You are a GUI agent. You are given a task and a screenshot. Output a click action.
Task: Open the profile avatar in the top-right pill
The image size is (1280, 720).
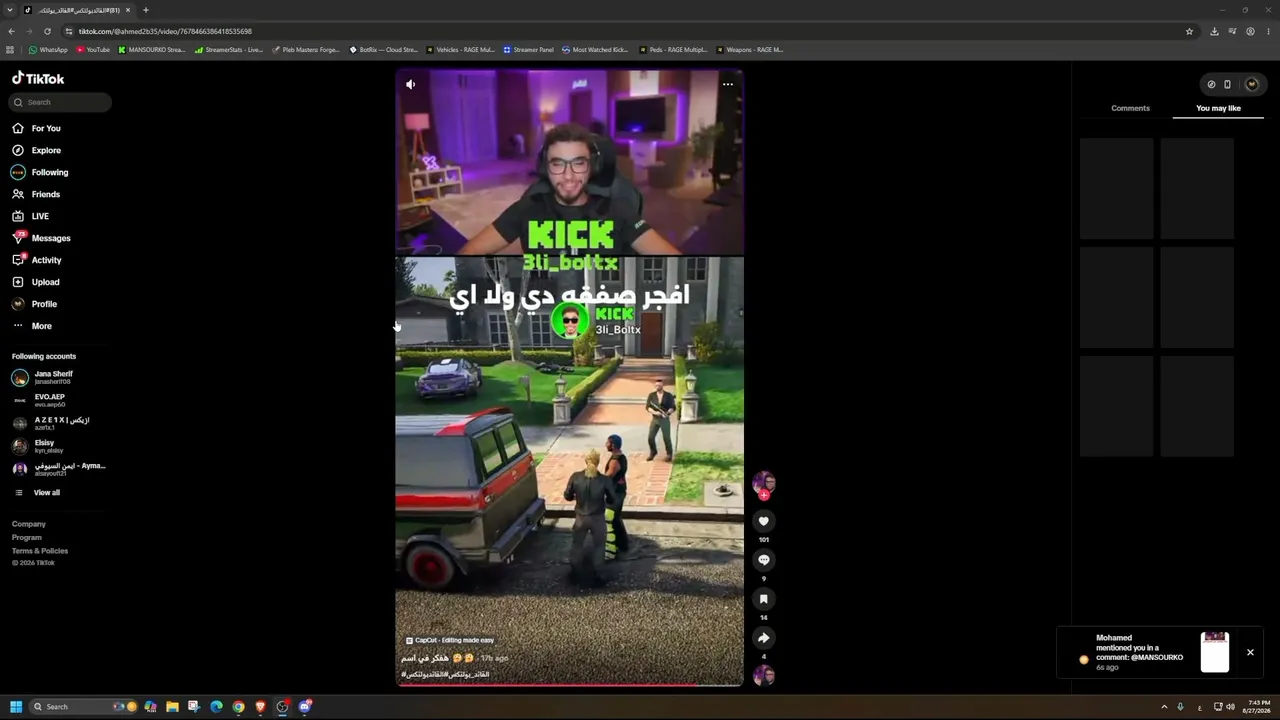pyautogui.click(x=1251, y=84)
